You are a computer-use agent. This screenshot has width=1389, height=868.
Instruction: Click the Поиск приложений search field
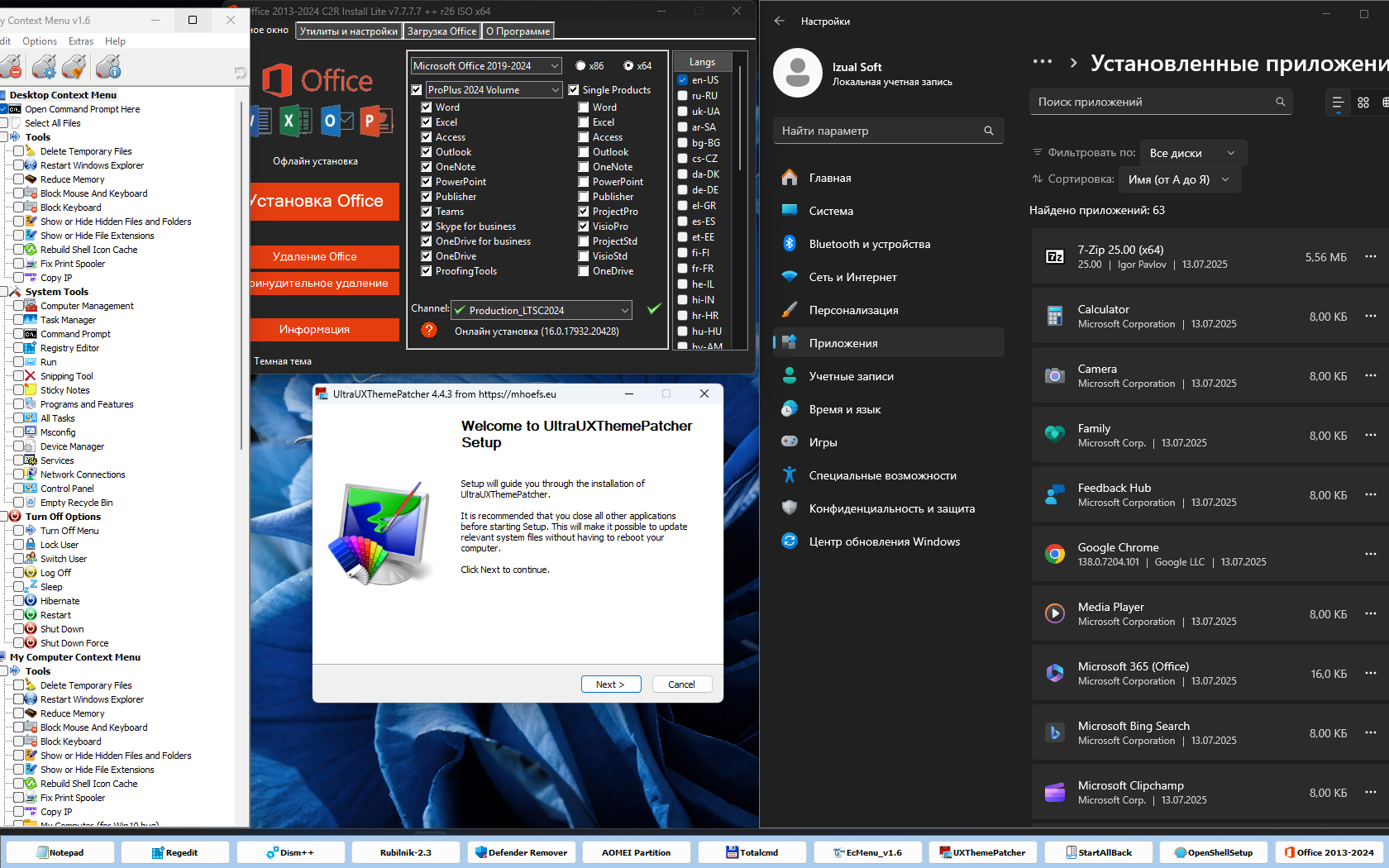[x=1162, y=102]
